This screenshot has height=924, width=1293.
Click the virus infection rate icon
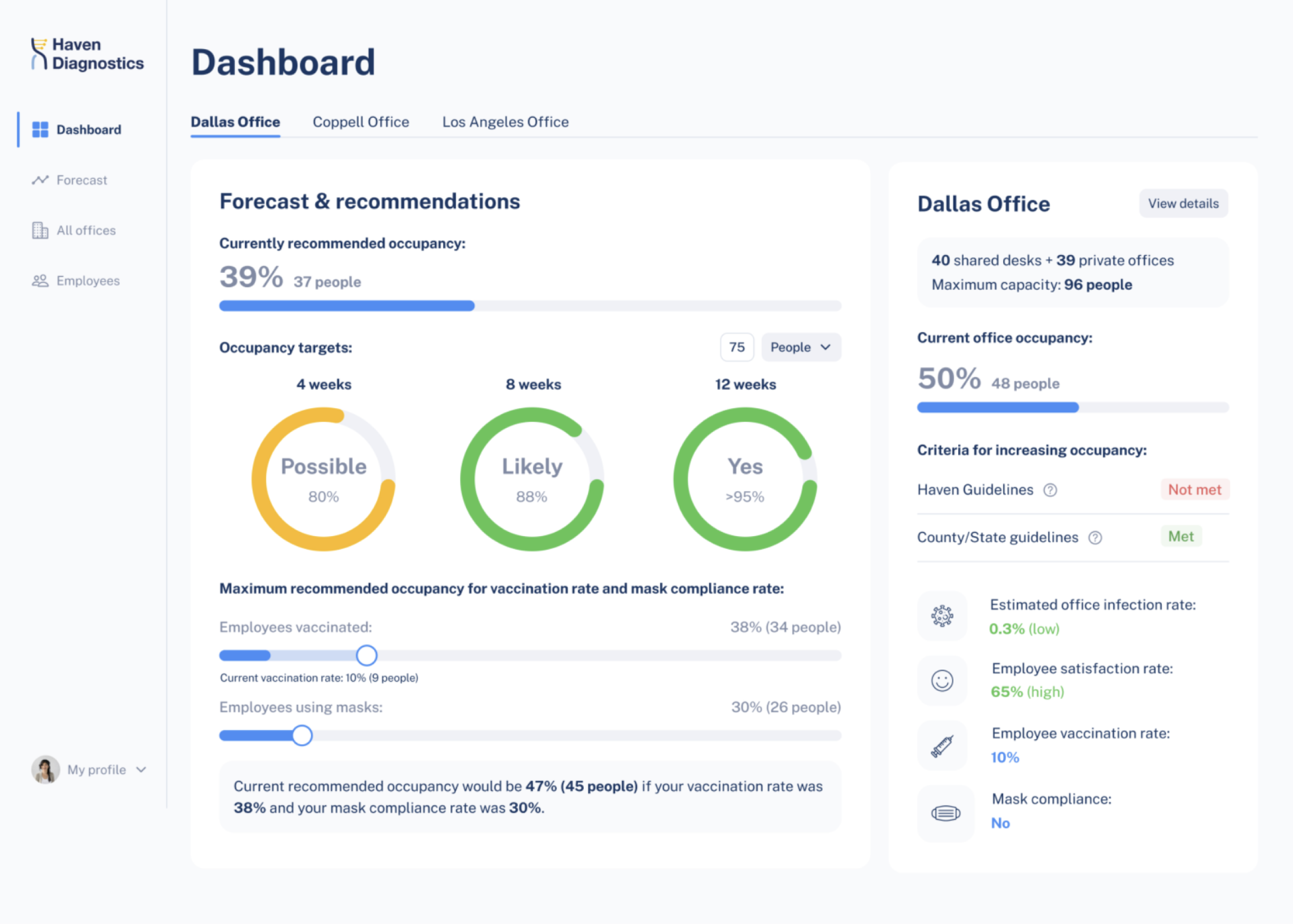click(942, 616)
